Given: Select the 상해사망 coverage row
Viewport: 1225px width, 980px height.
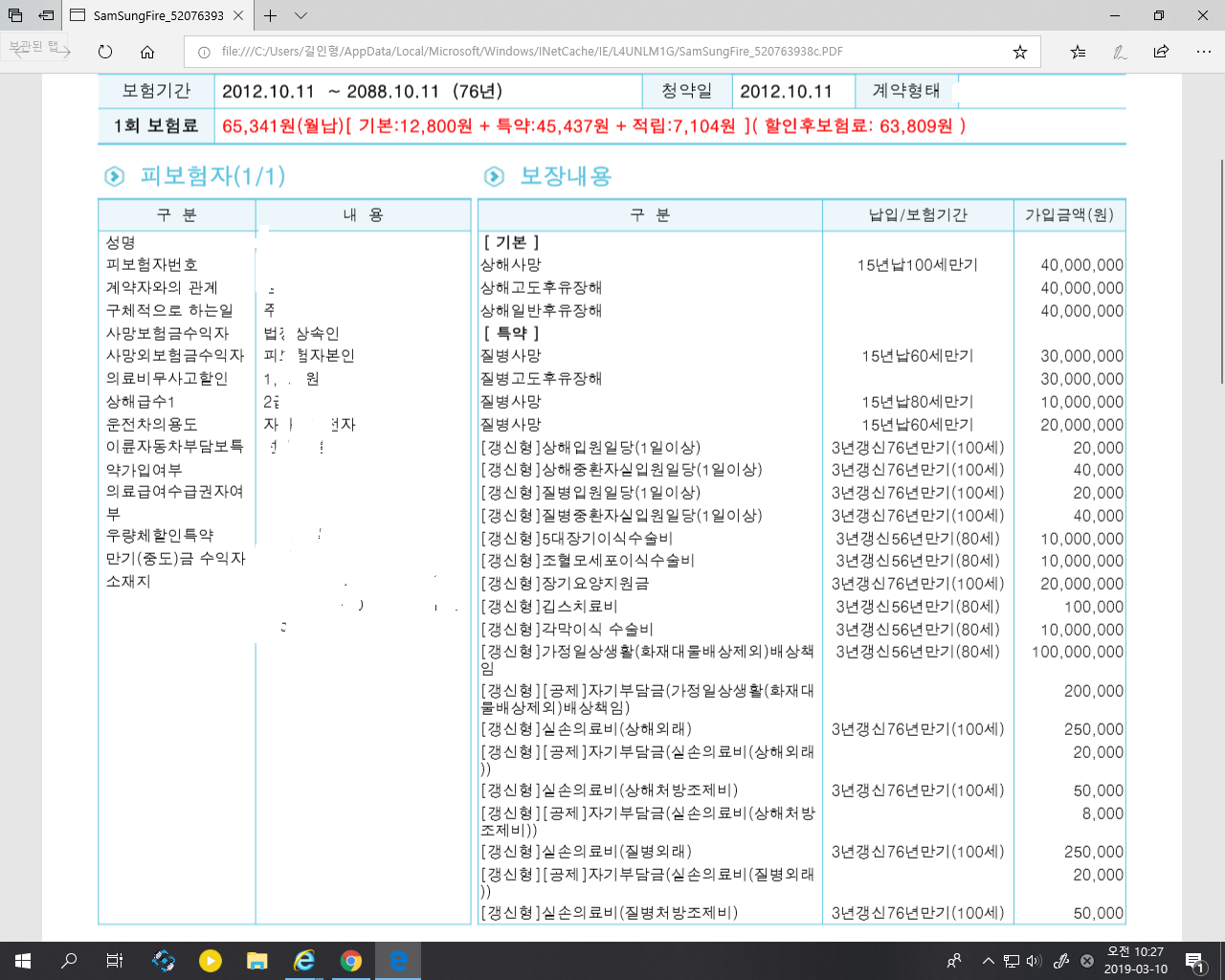Looking at the screenshot, I should click(x=802, y=265).
